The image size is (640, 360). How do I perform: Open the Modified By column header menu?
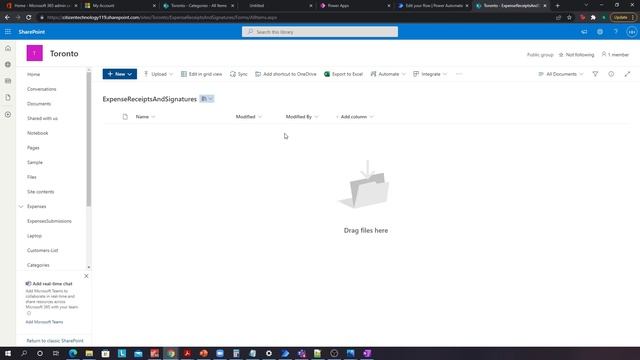click(x=302, y=117)
